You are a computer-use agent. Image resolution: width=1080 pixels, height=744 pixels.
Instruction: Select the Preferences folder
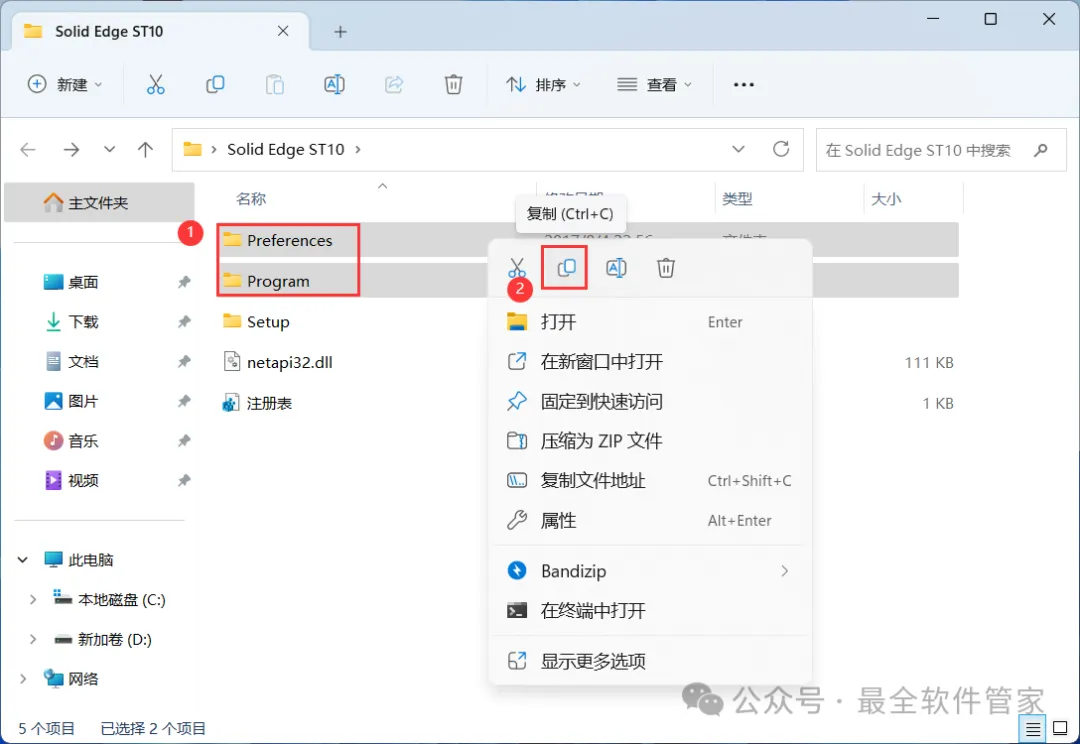(288, 240)
